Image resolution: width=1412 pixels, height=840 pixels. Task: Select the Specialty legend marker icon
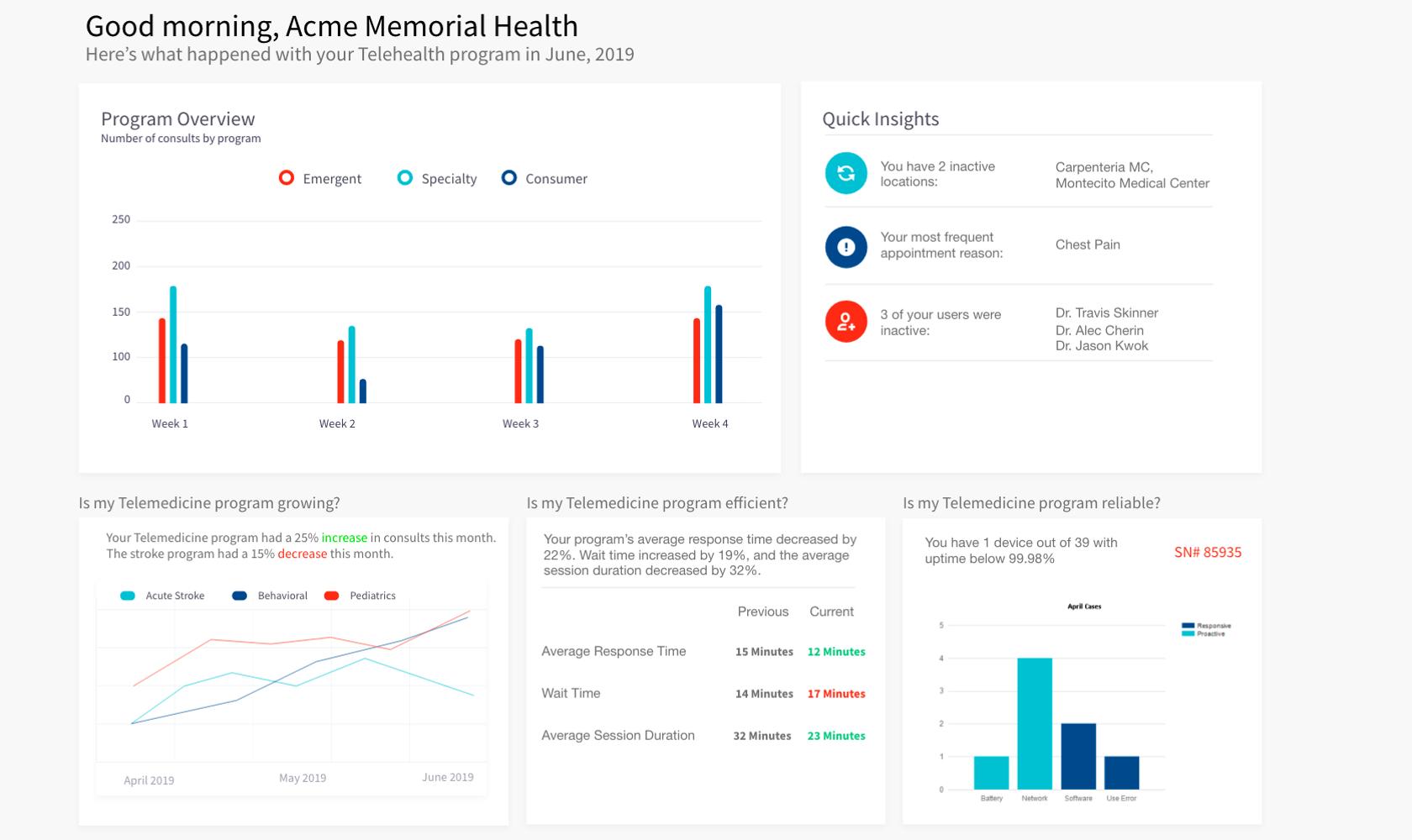point(405,178)
